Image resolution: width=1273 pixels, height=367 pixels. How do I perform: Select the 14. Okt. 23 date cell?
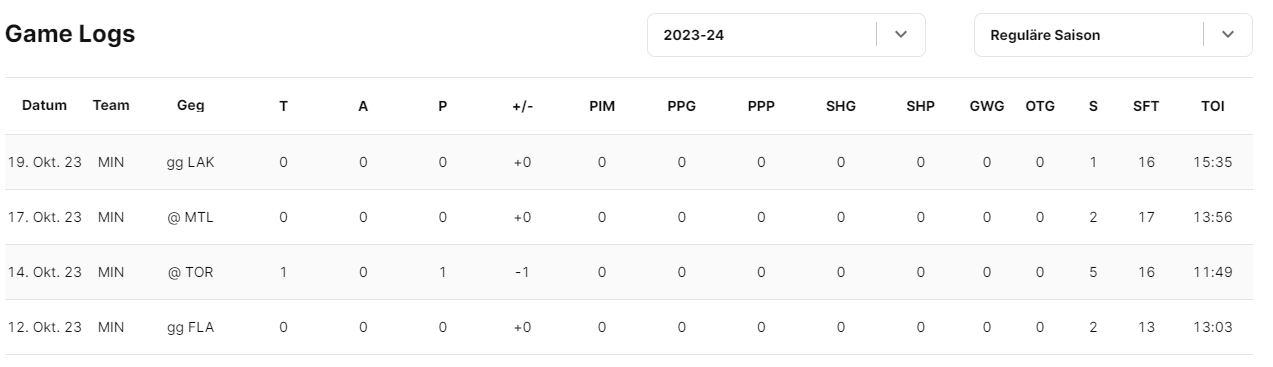click(44, 272)
